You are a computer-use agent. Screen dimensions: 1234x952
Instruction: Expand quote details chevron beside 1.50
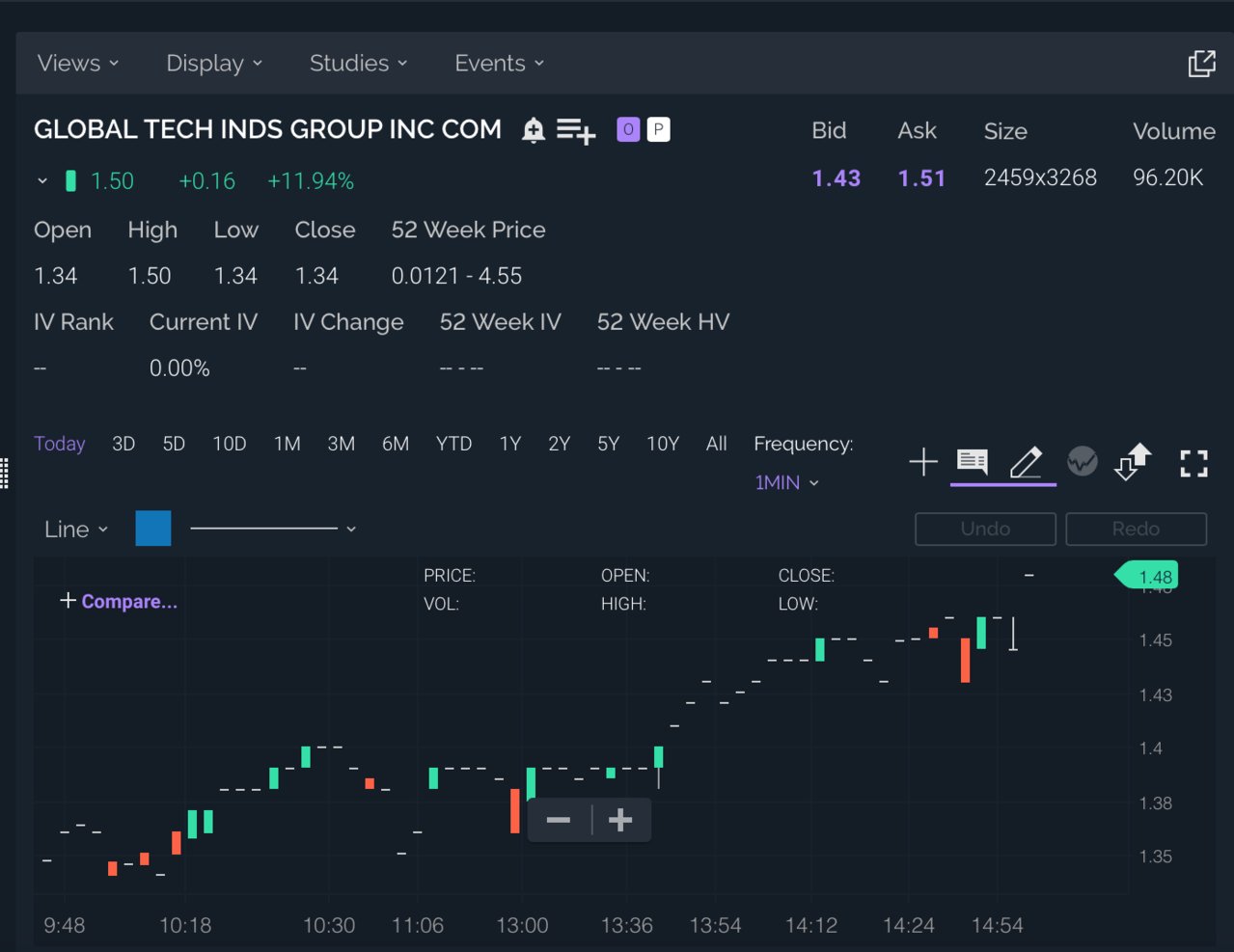coord(42,181)
